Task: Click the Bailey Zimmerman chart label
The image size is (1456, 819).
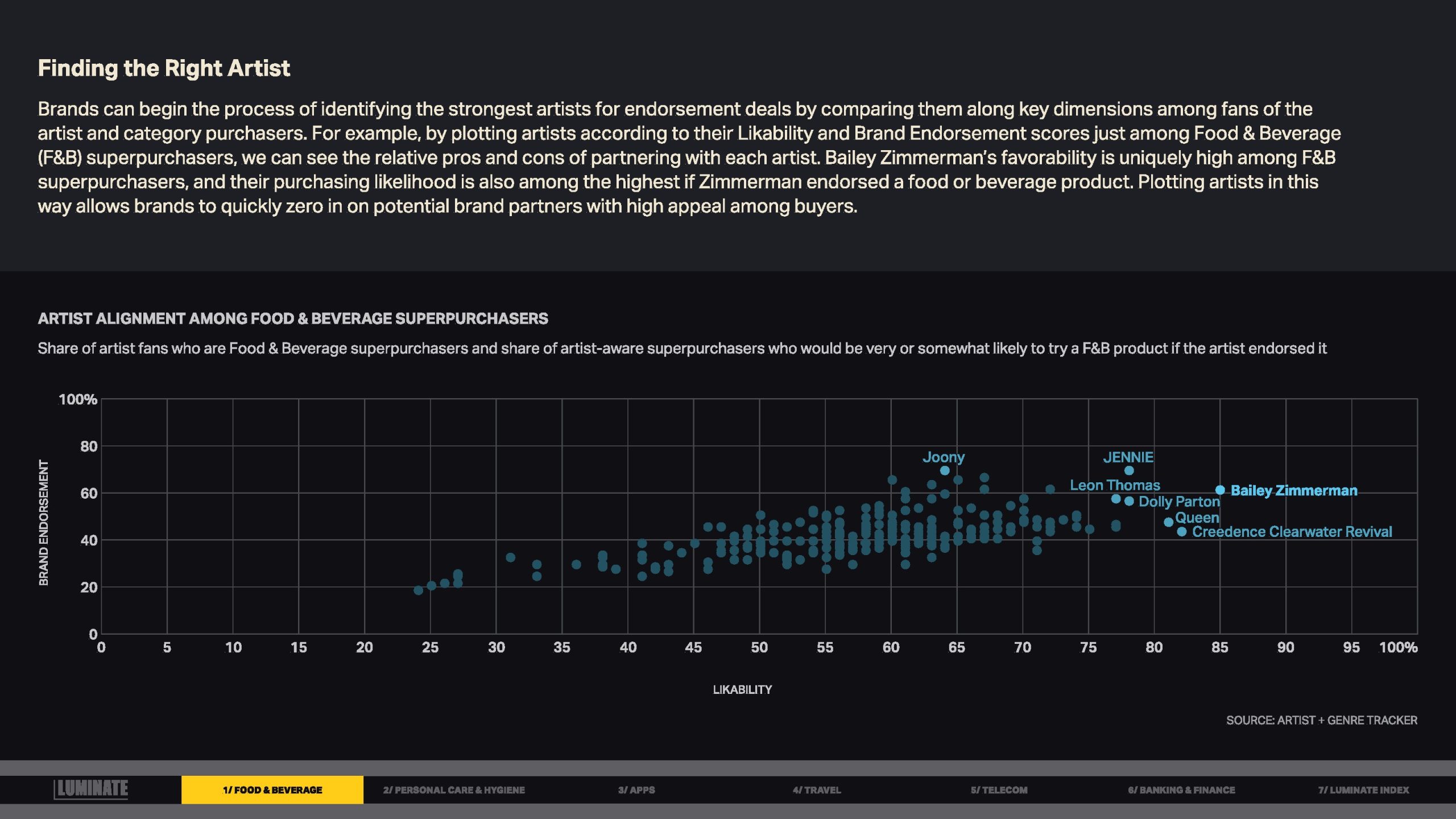Action: (1294, 491)
